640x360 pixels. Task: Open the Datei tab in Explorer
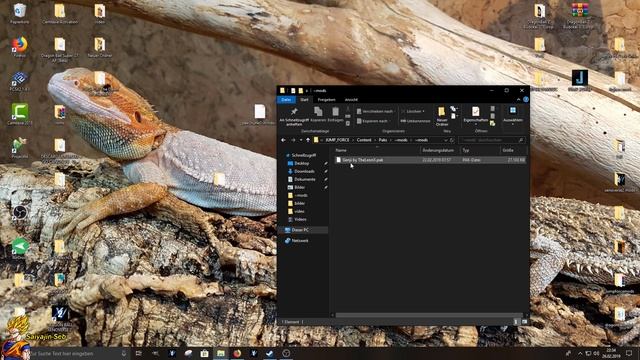click(287, 100)
